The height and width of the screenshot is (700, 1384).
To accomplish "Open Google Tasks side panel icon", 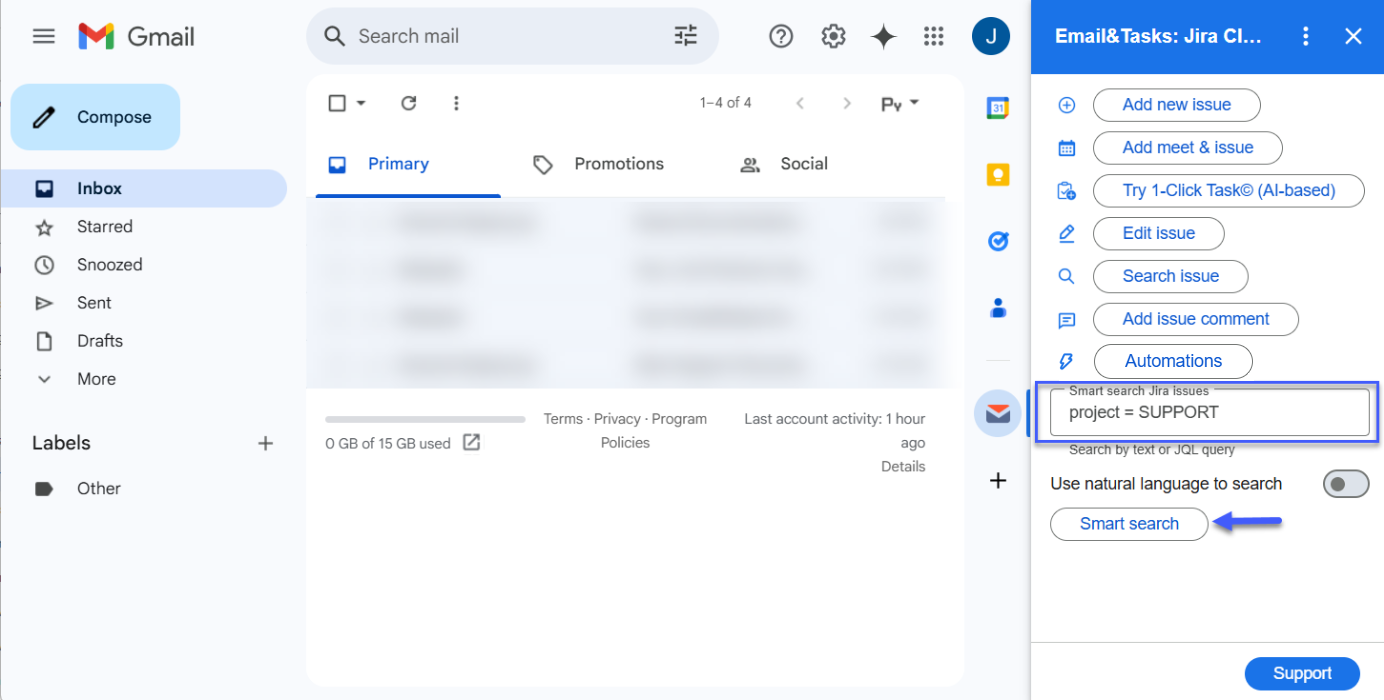I will point(997,241).
